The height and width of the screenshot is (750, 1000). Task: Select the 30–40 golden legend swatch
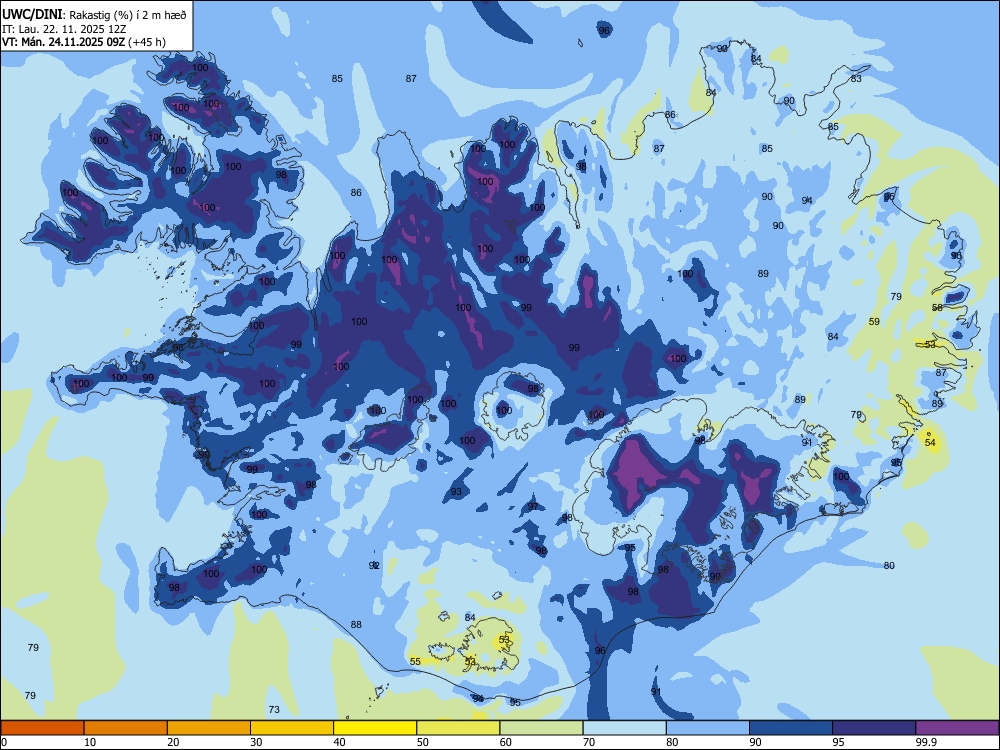point(292,728)
